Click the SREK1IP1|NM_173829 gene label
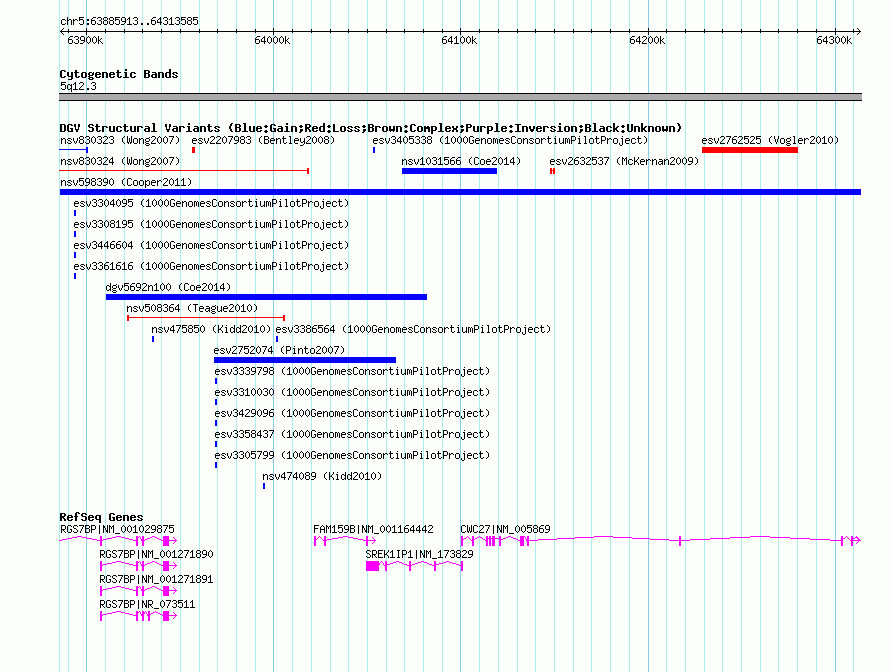890x672 pixels. pyautogui.click(x=419, y=554)
